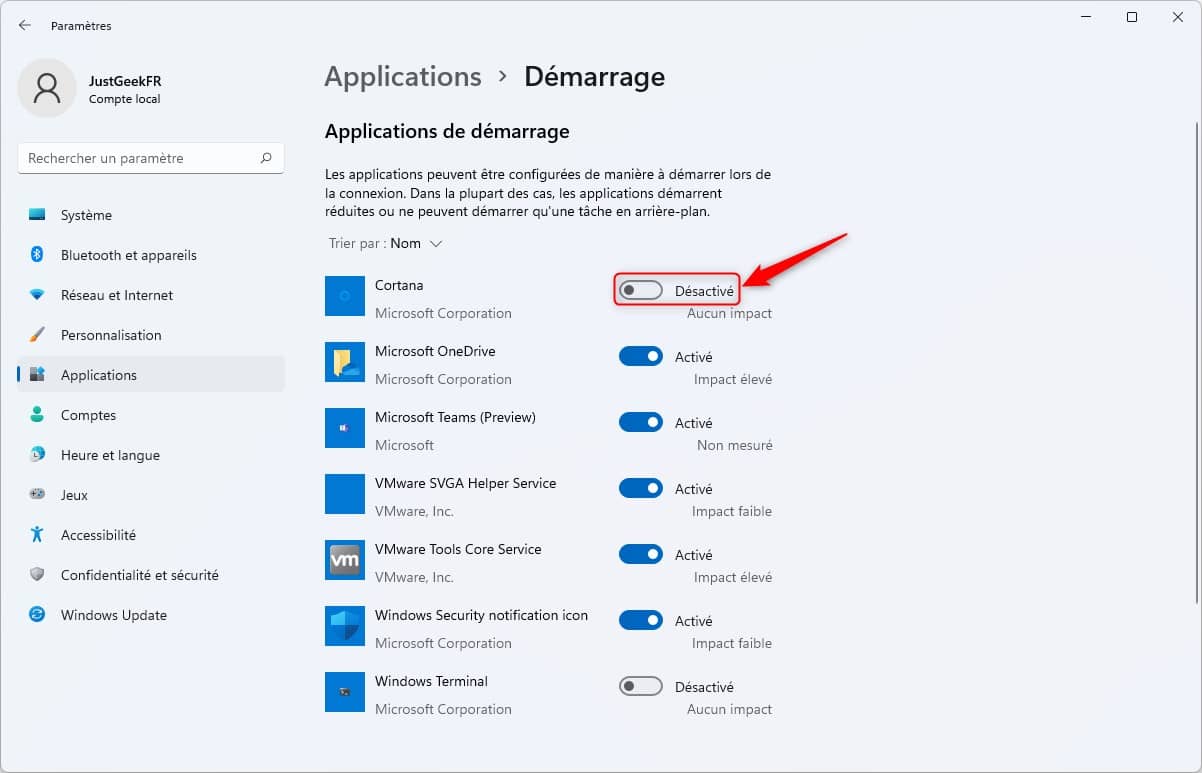1202x773 pixels.
Task: Click the Rechercher un paramètre search field
Action: click(151, 158)
